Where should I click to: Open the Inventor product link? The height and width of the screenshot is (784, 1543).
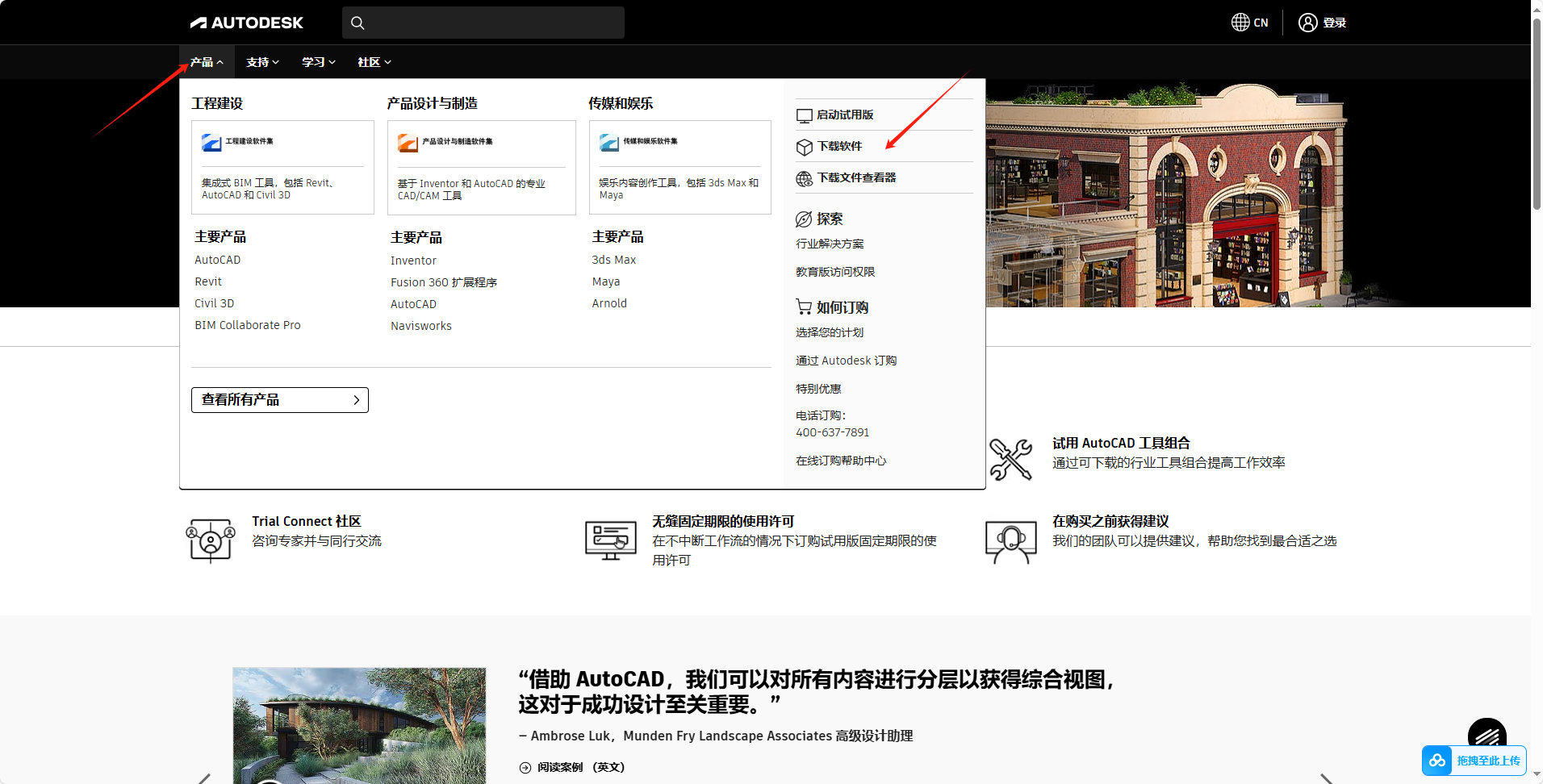413,261
